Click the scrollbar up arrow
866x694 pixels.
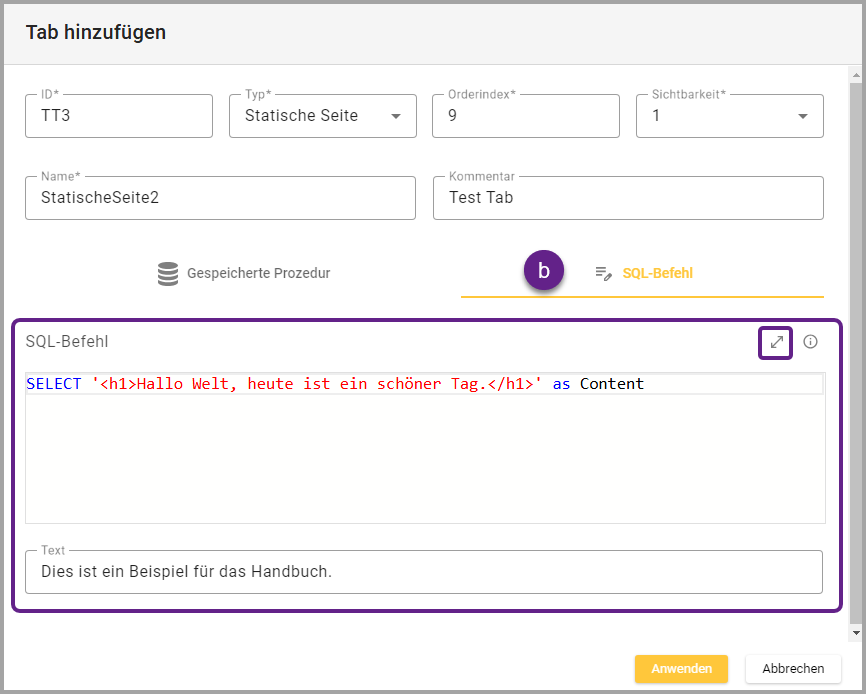click(855, 74)
